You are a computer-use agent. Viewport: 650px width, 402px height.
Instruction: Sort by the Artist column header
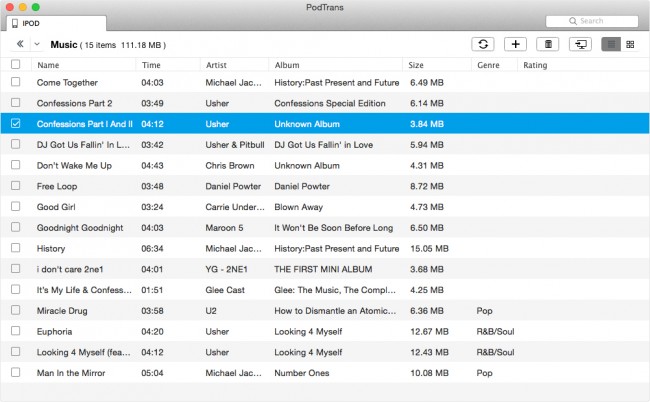(x=216, y=65)
